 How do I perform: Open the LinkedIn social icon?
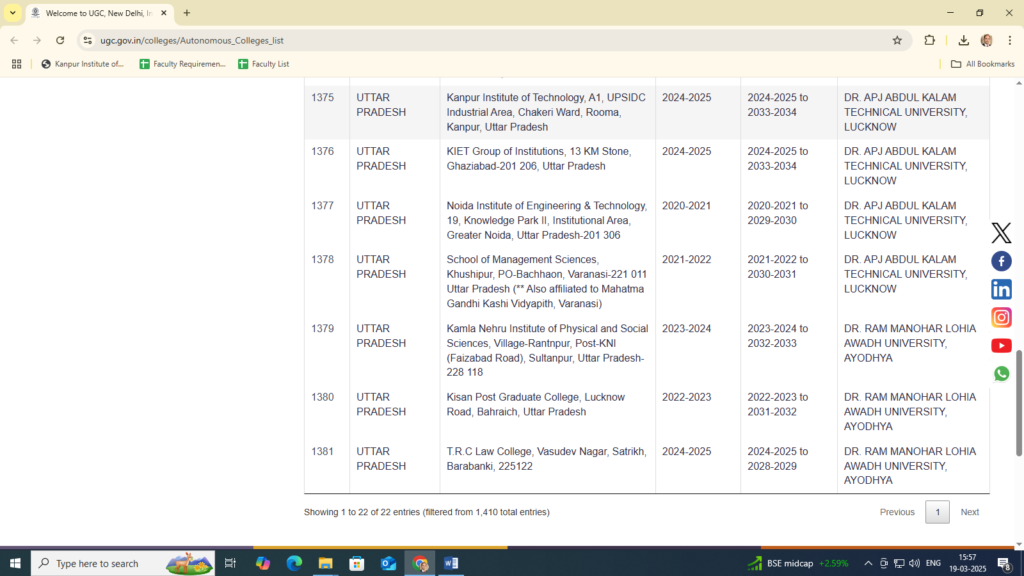1001,289
